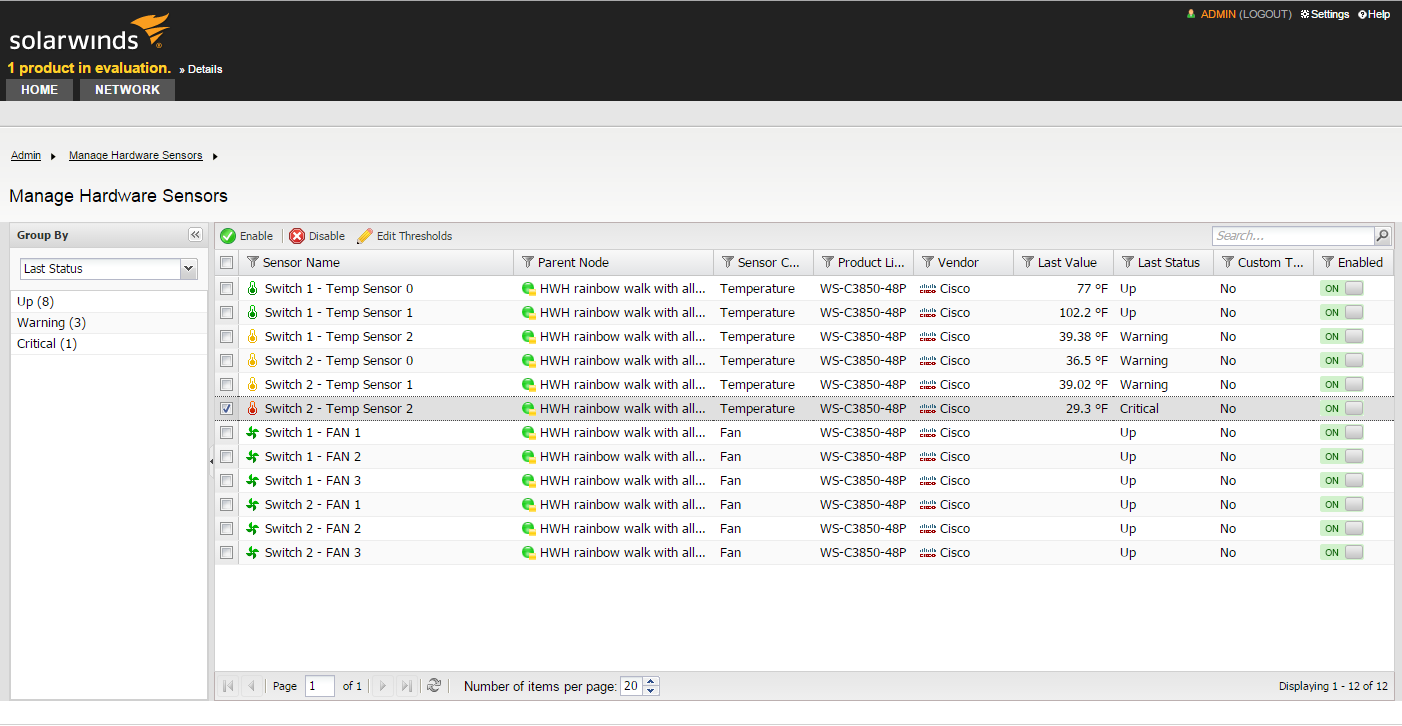The image size is (1402, 726).
Task: Check the box for Switch 1 - Temp Sensor 0
Action: pyautogui.click(x=227, y=289)
